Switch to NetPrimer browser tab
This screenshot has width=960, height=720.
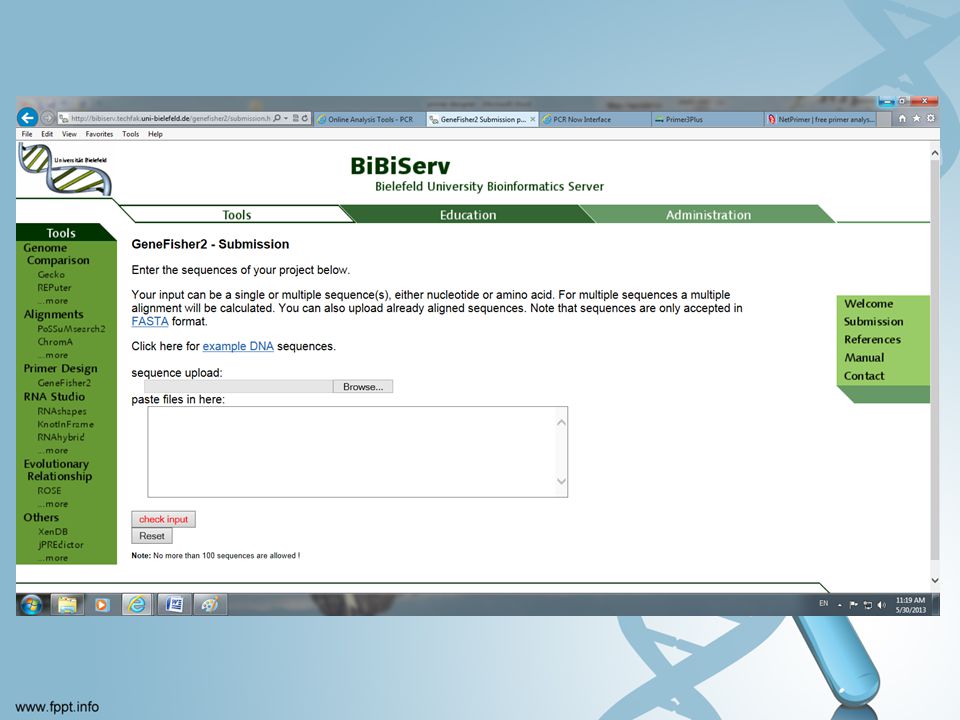pos(821,119)
